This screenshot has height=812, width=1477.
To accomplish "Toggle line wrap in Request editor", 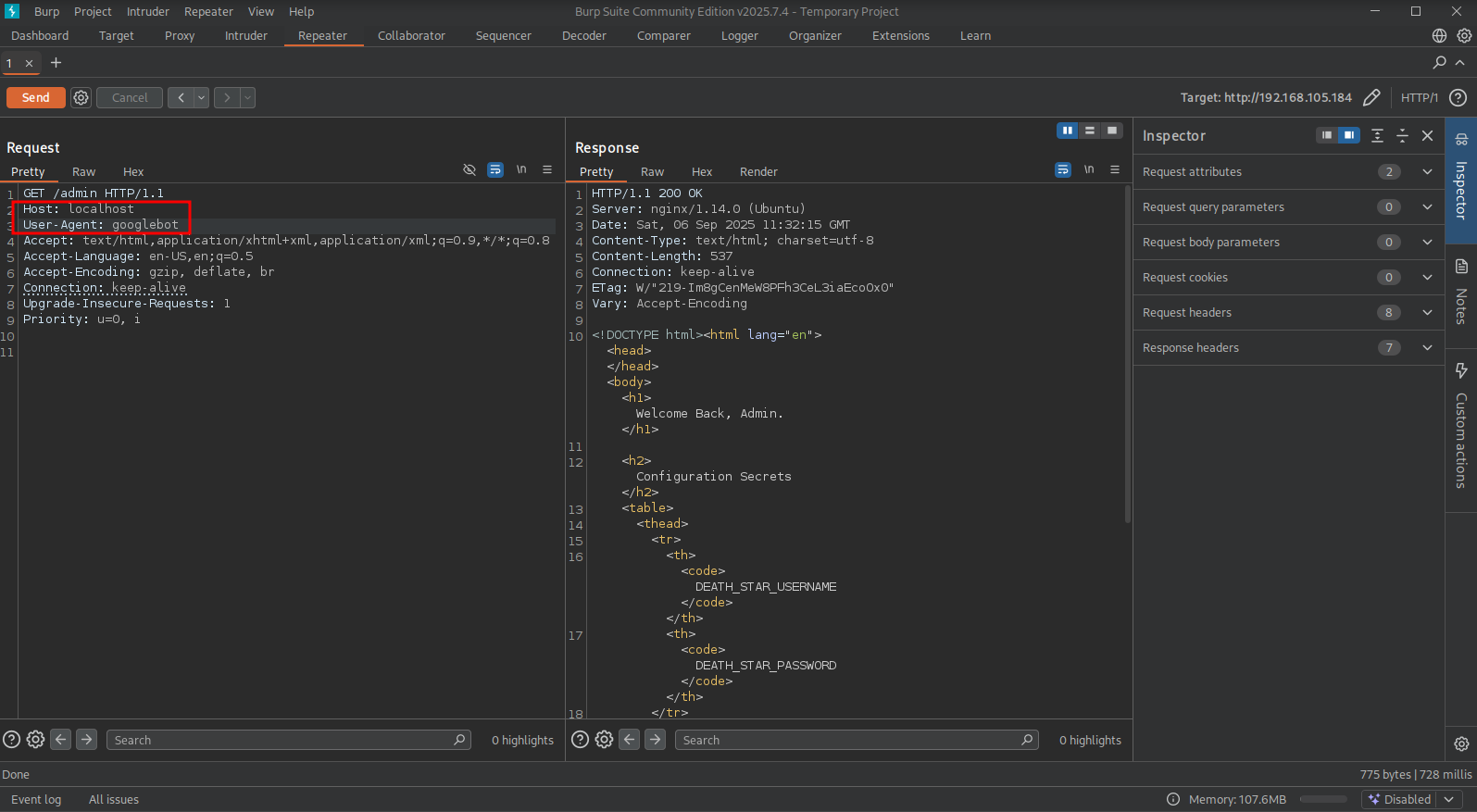I will point(495,169).
